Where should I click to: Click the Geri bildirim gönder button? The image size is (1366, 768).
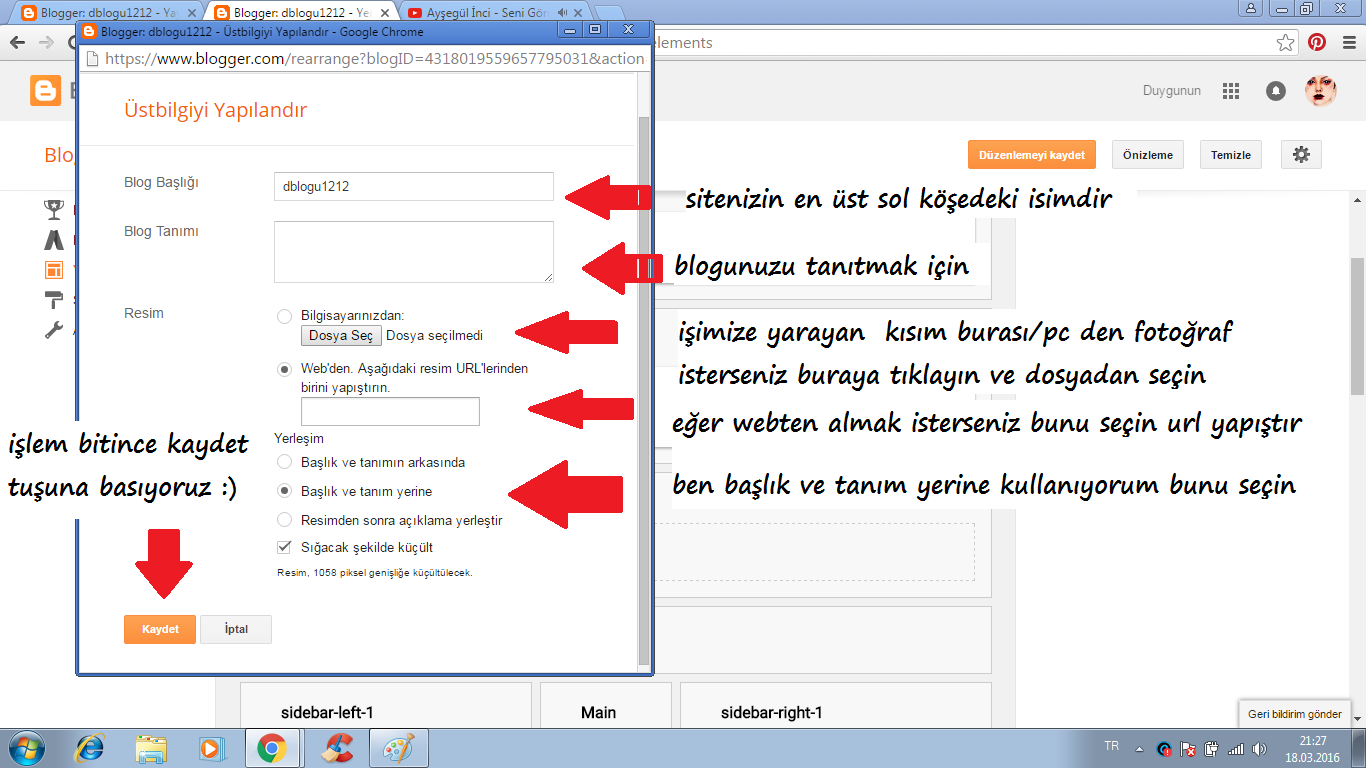1295,714
